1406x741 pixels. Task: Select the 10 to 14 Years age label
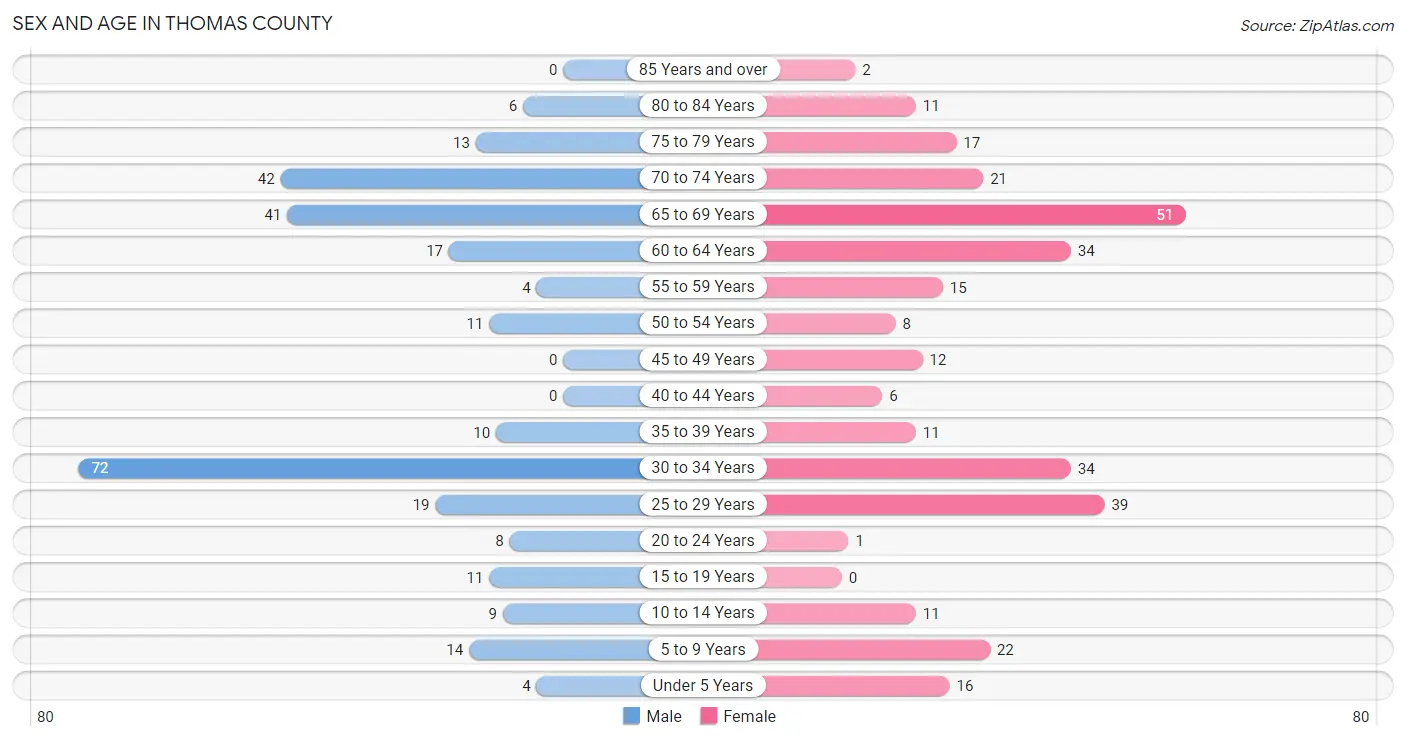pos(703,613)
